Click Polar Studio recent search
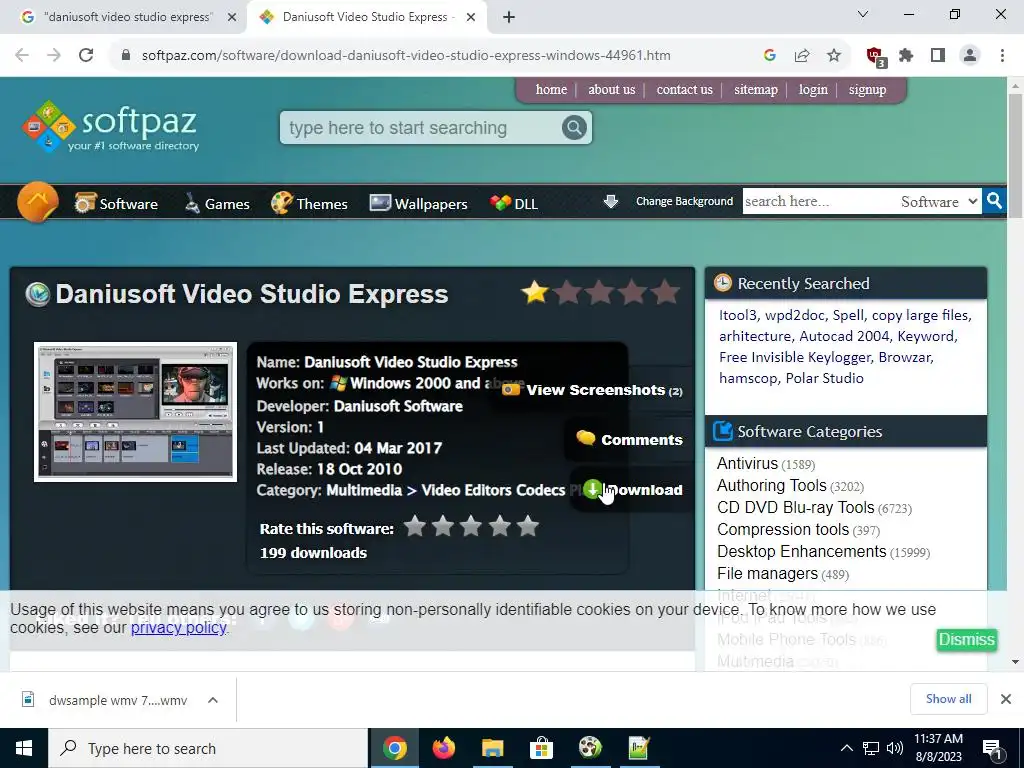Screen dimensions: 1024x768 tap(824, 378)
